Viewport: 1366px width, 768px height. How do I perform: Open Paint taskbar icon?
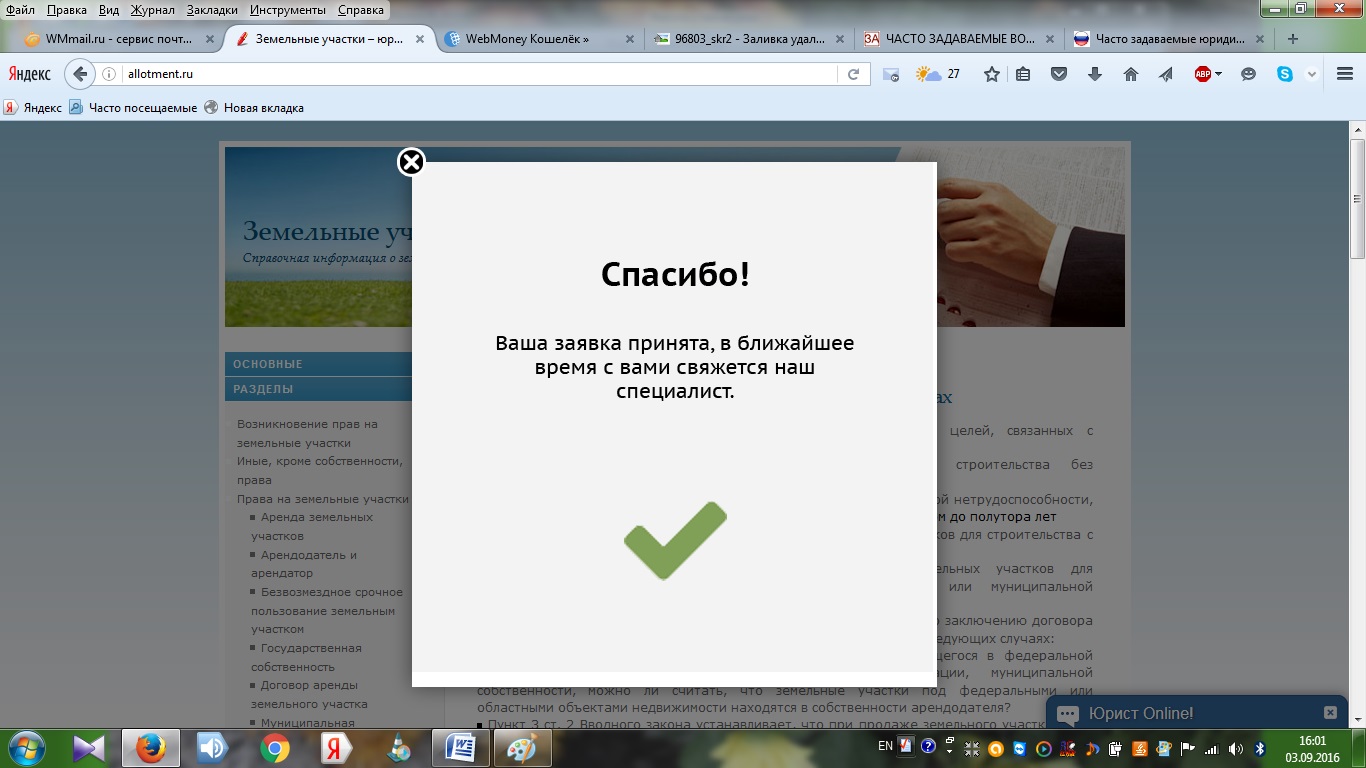523,748
